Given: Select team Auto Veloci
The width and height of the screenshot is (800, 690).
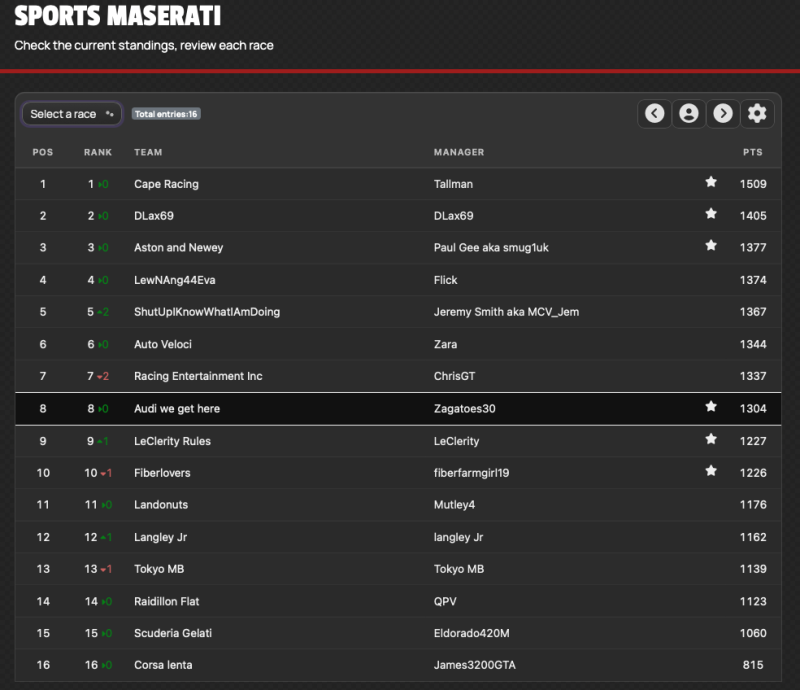Looking at the screenshot, I should coord(163,344).
